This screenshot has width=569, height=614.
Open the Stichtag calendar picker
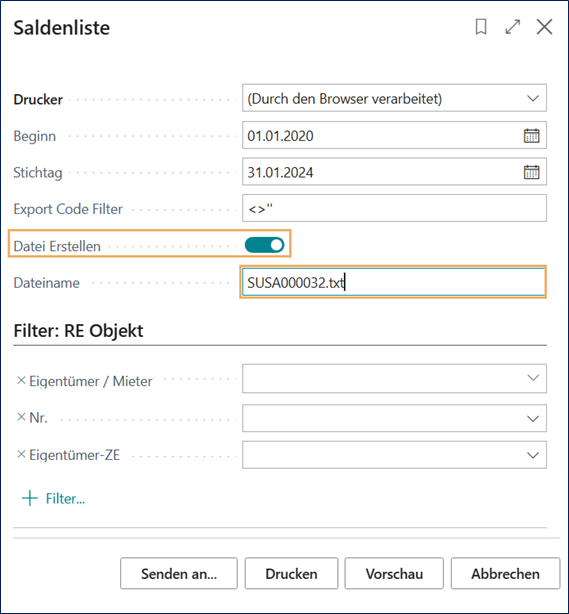[x=531, y=172]
